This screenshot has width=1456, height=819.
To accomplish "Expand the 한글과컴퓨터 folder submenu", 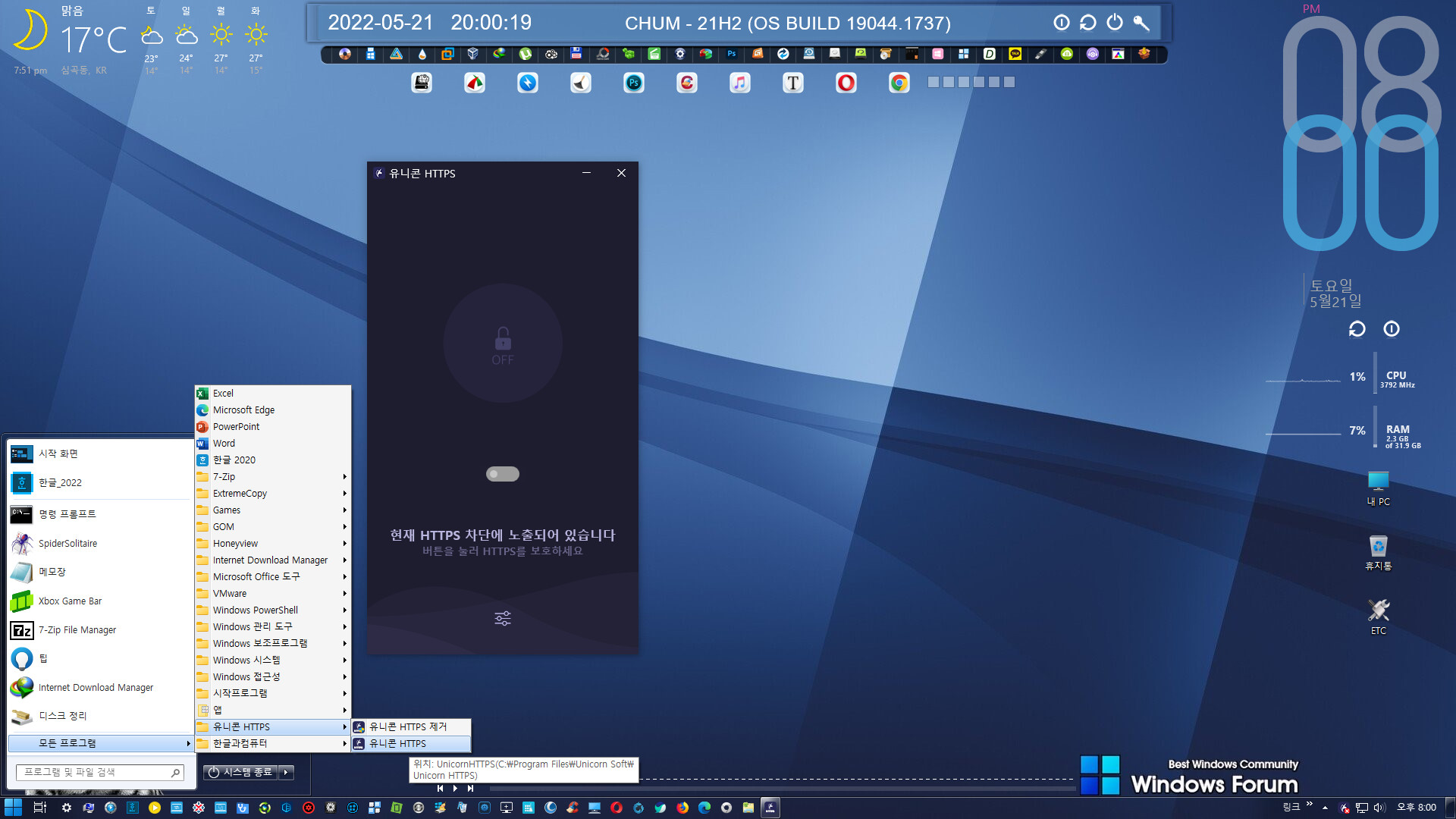I will (273, 743).
